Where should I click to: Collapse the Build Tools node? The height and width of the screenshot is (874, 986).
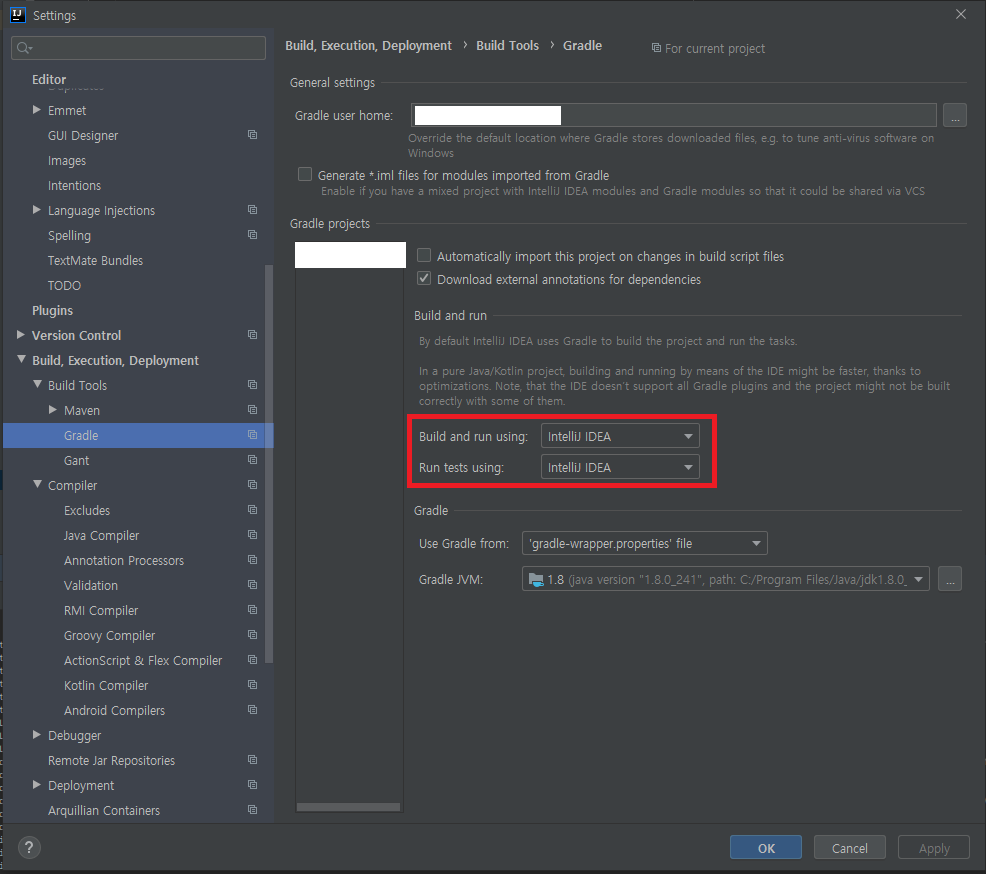tap(37, 384)
